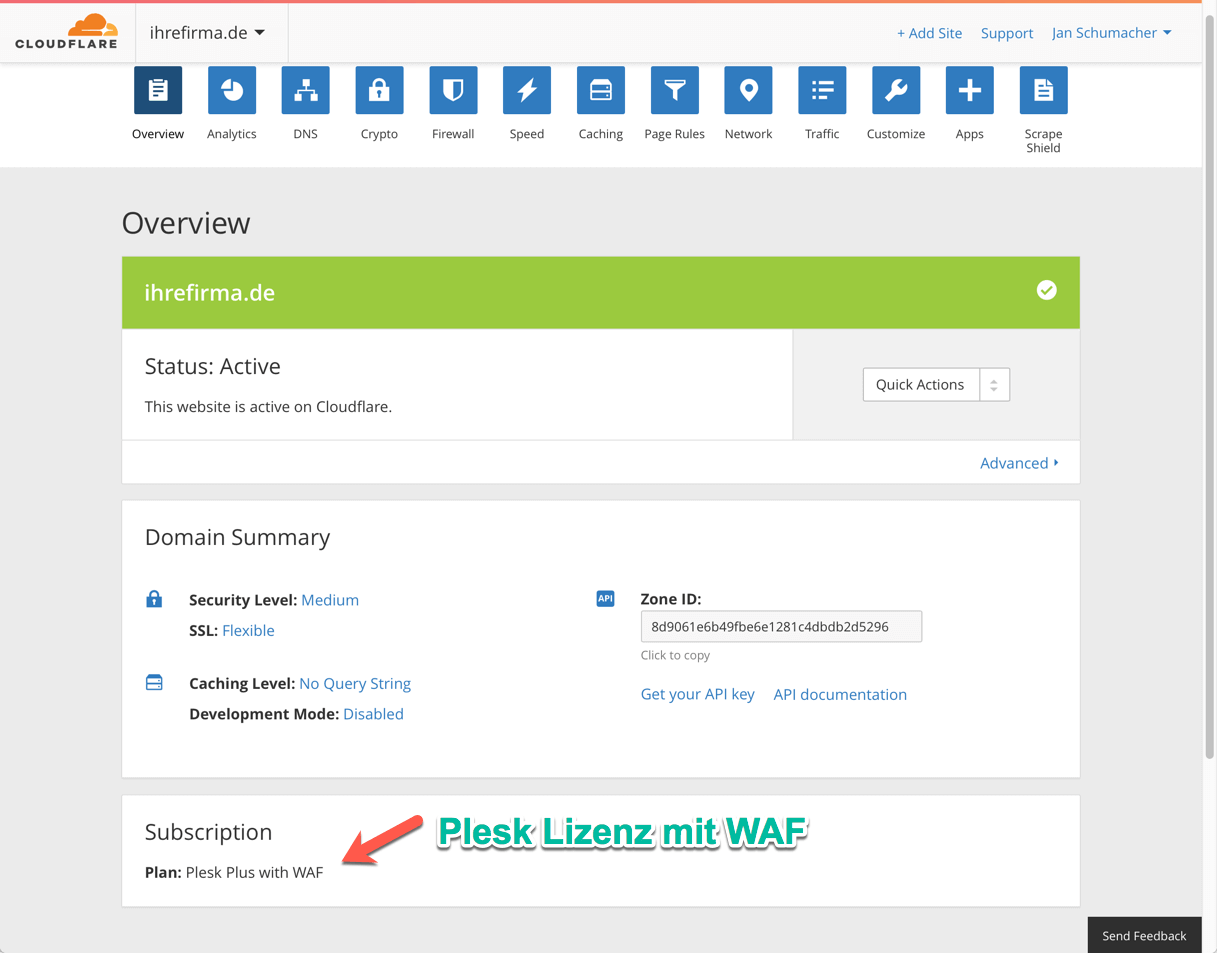Open the Caching drive icon
This screenshot has height=953, width=1217.
(600, 91)
